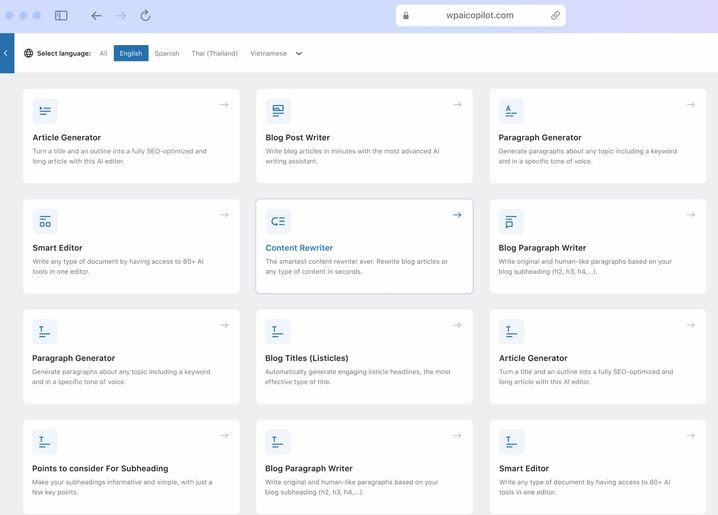Viewport: 718px width, 515px height.
Task: Click the first-row Paragraph Generator 'A' icon
Action: tap(511, 111)
